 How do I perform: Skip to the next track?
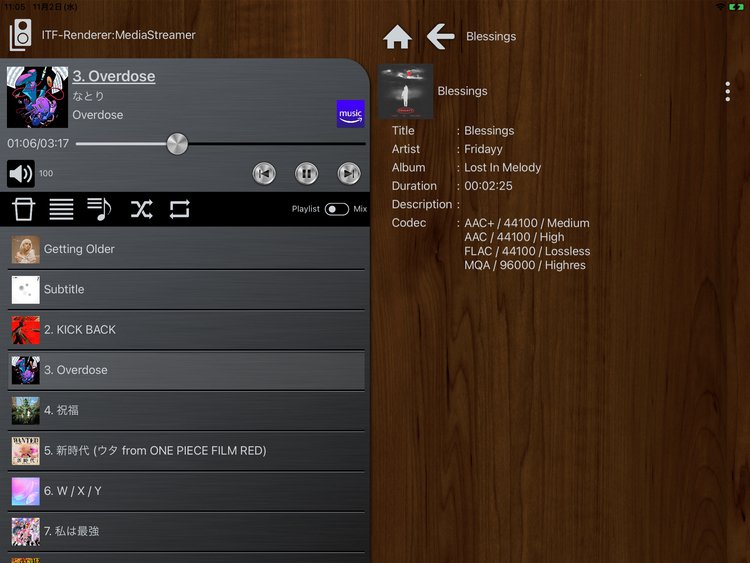348,174
